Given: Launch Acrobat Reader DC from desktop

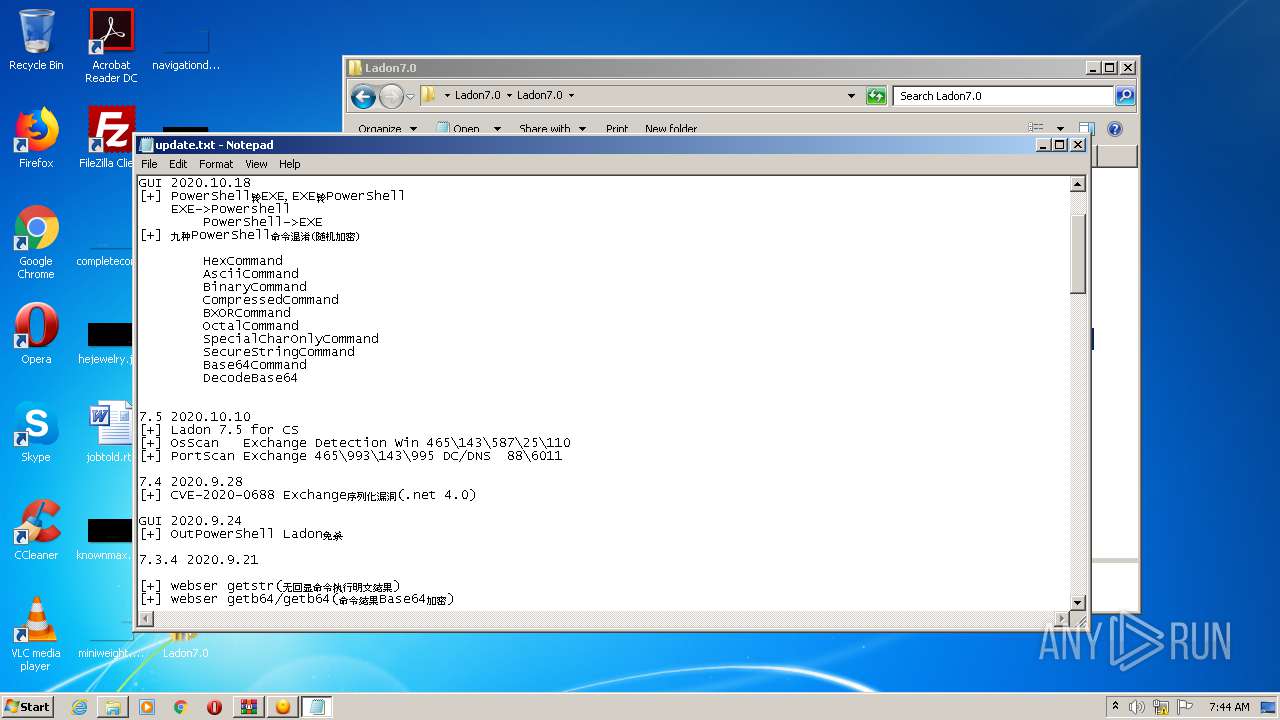Looking at the screenshot, I should click(111, 45).
